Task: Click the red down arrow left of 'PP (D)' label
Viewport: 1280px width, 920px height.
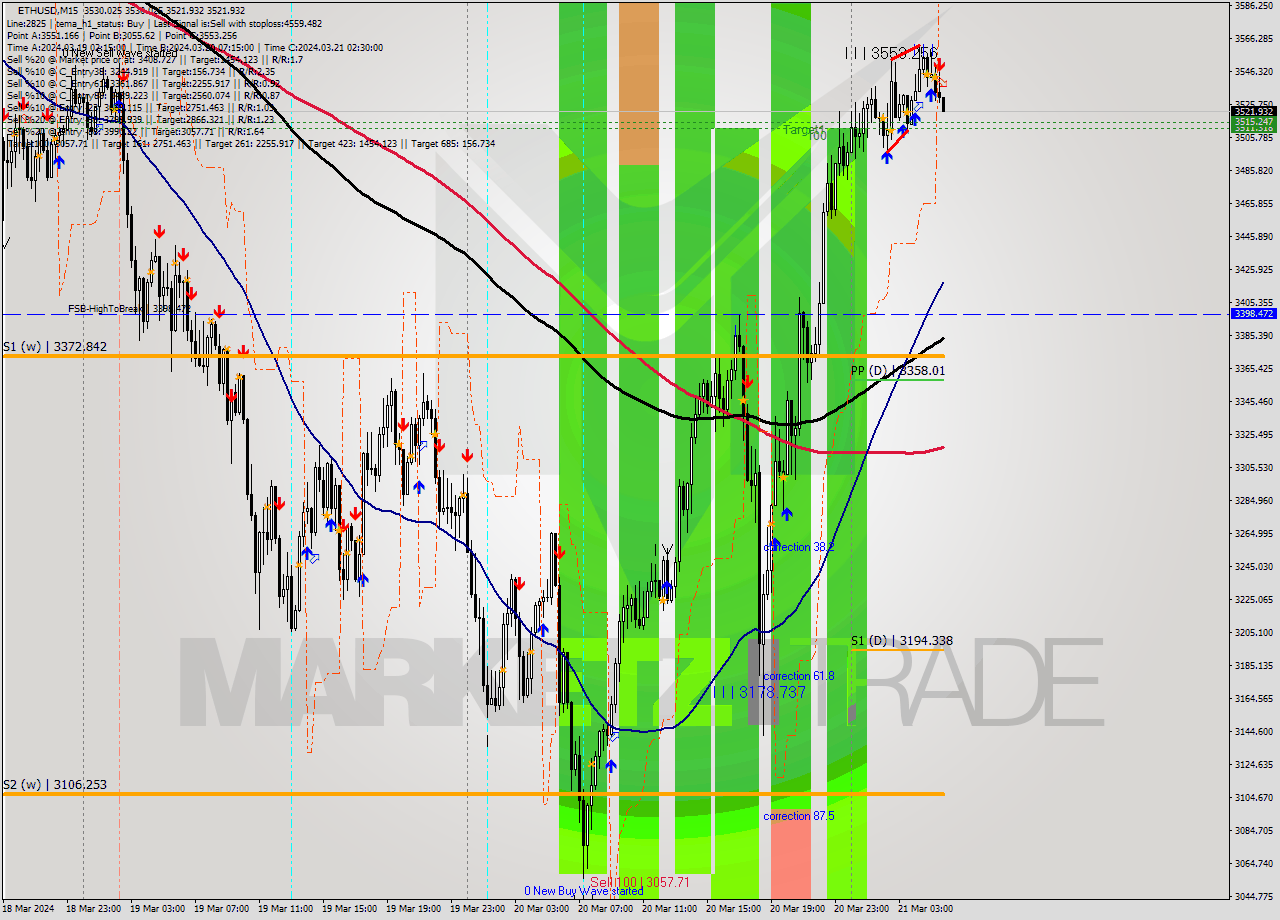Action: (x=747, y=382)
